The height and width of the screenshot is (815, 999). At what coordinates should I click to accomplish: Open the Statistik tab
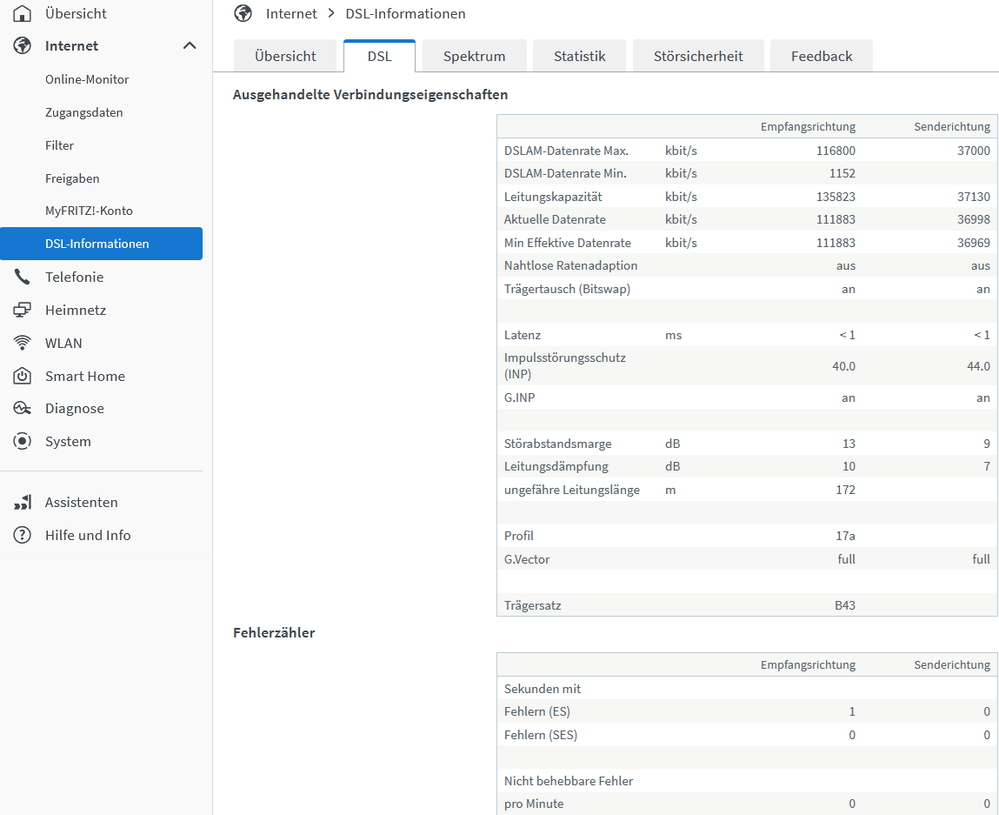[x=579, y=56]
